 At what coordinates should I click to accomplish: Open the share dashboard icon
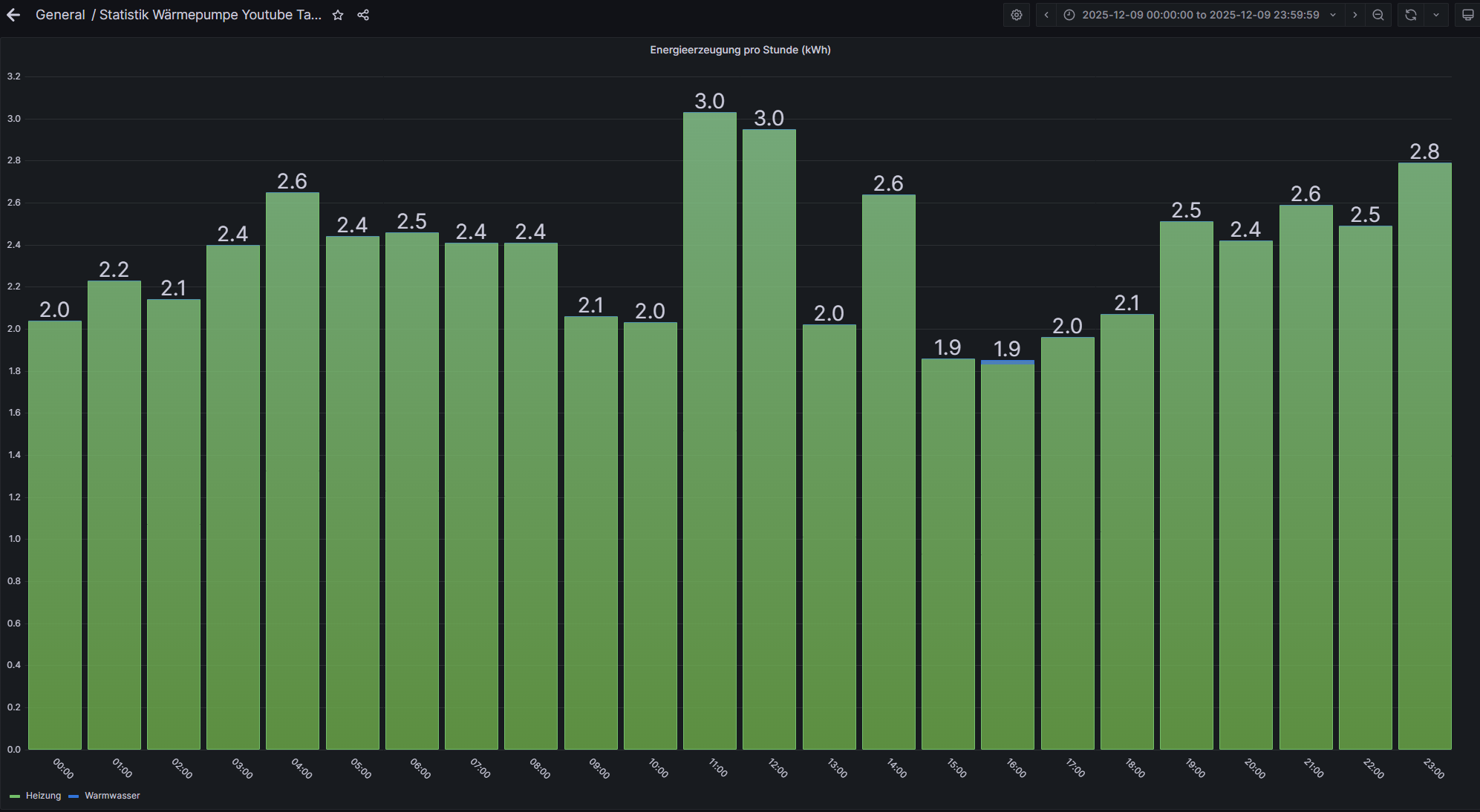tap(363, 15)
